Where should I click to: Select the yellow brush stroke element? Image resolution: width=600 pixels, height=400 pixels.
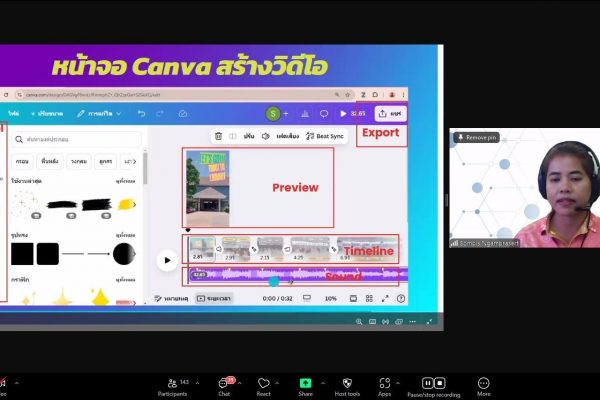tap(127, 204)
